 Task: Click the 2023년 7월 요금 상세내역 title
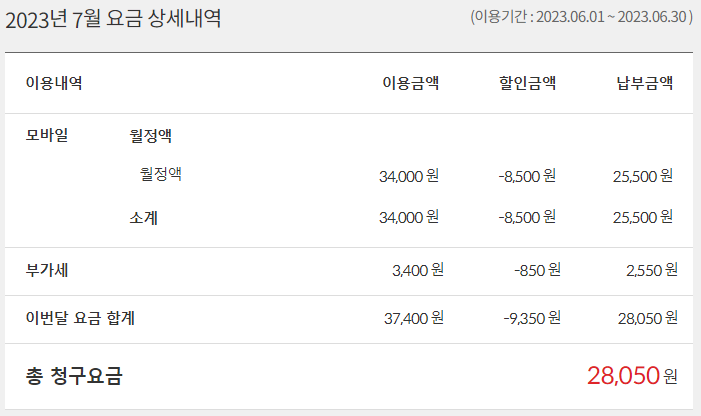click(x=114, y=18)
